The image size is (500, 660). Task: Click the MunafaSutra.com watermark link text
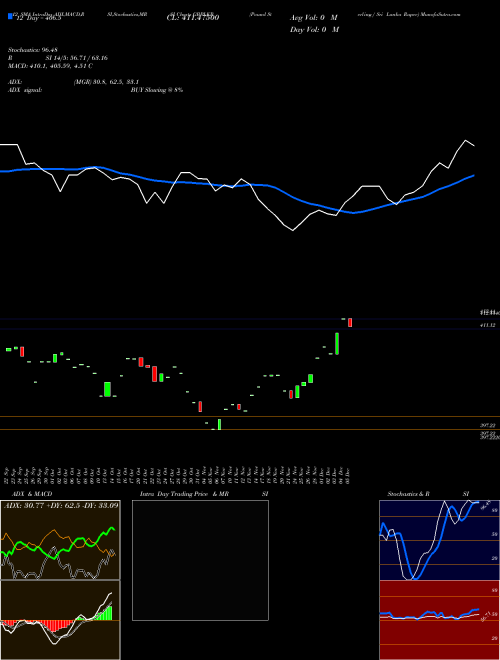click(440, 14)
